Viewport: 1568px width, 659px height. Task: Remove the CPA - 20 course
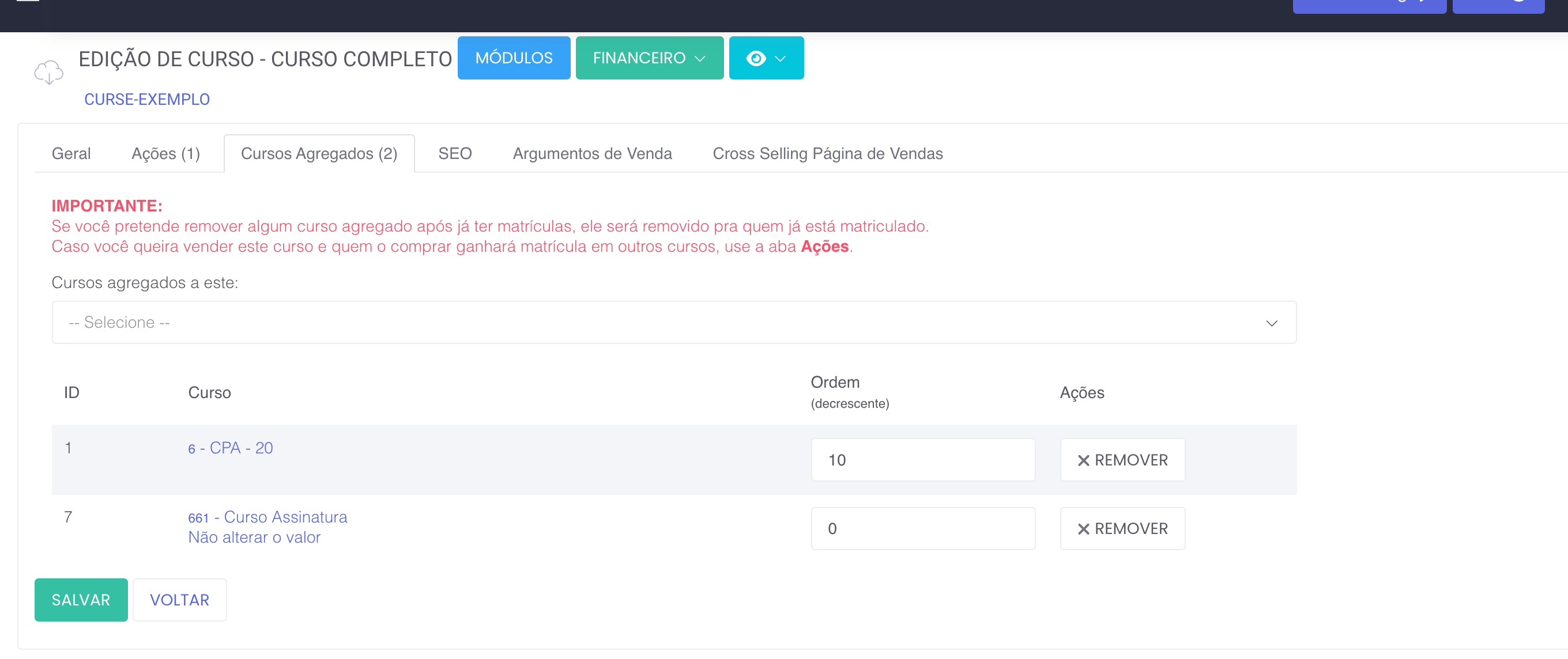click(x=1122, y=460)
